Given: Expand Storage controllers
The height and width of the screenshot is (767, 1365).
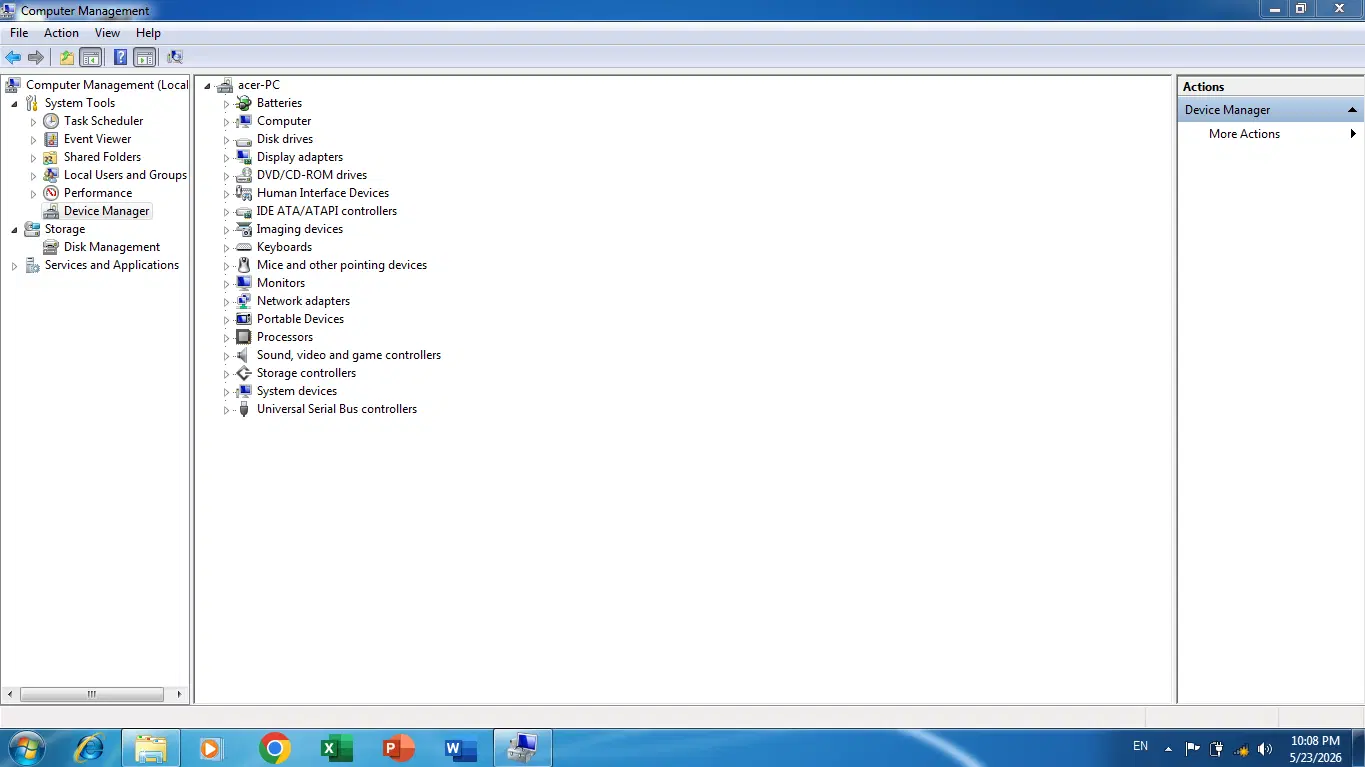Looking at the screenshot, I should click(226, 374).
